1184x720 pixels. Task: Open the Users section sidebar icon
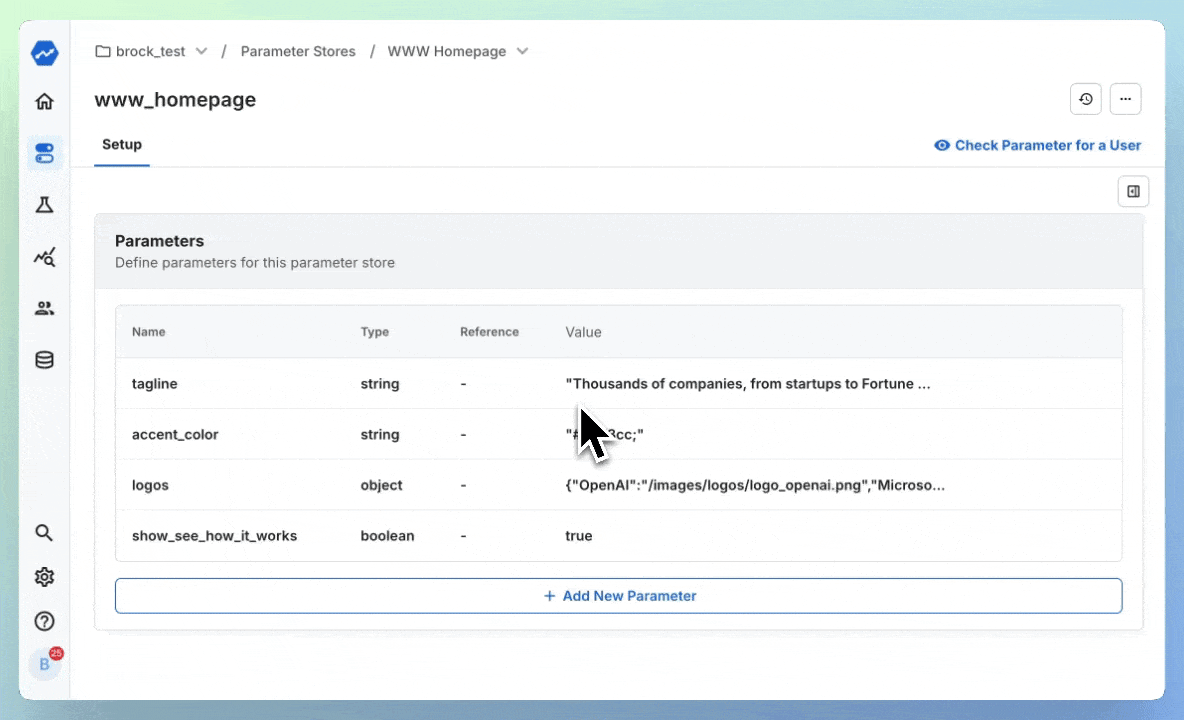(44, 308)
